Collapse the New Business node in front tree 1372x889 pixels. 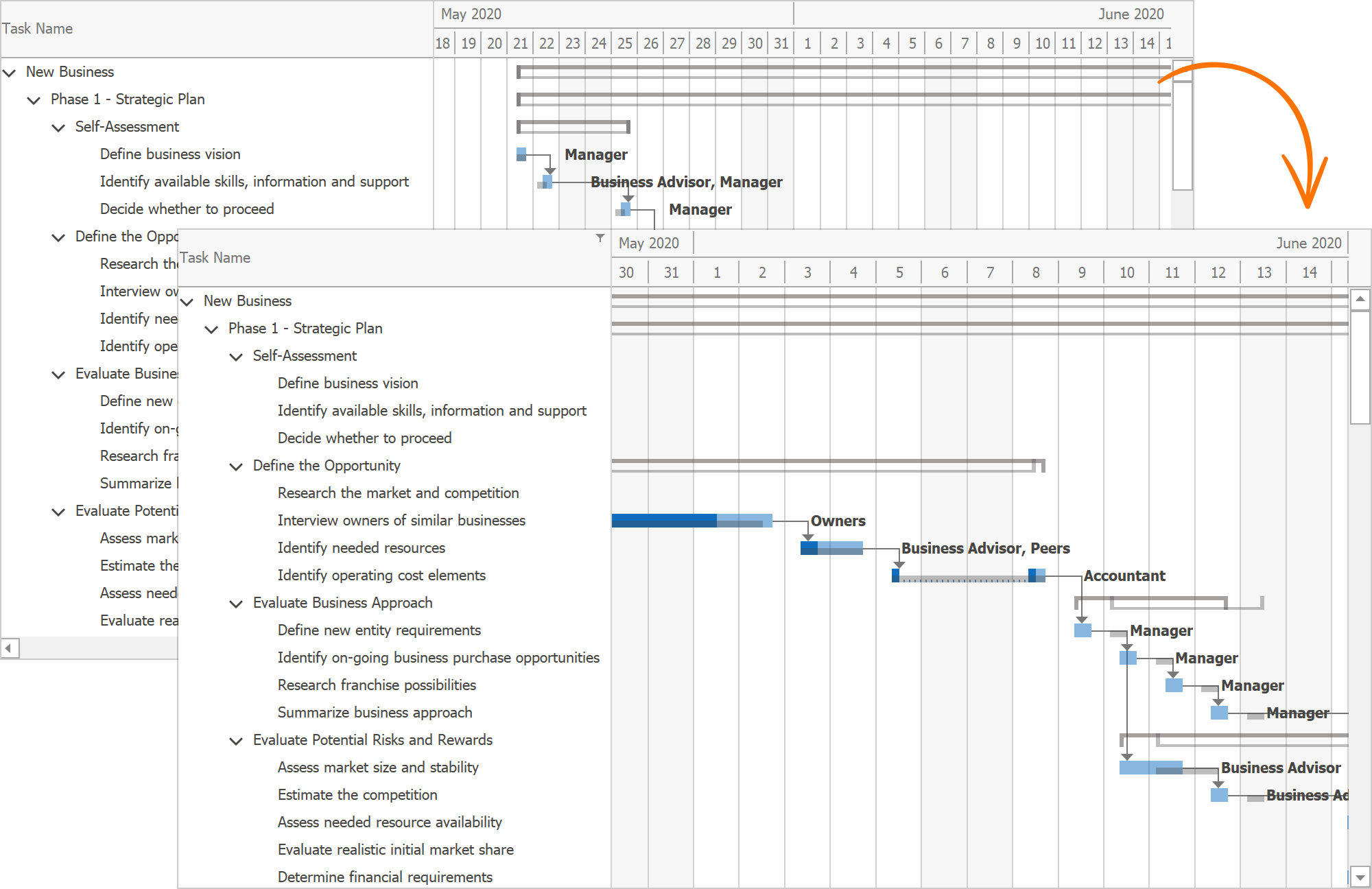point(187,302)
